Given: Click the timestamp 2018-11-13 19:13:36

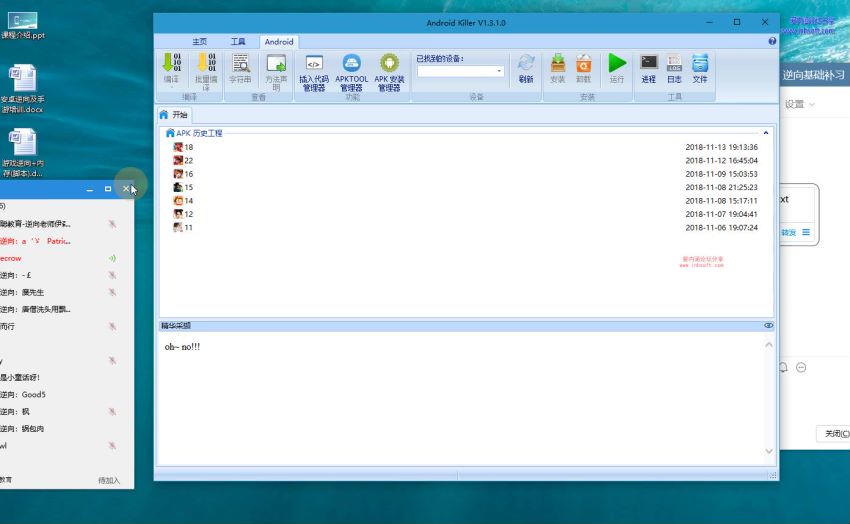Looking at the screenshot, I should [721, 147].
